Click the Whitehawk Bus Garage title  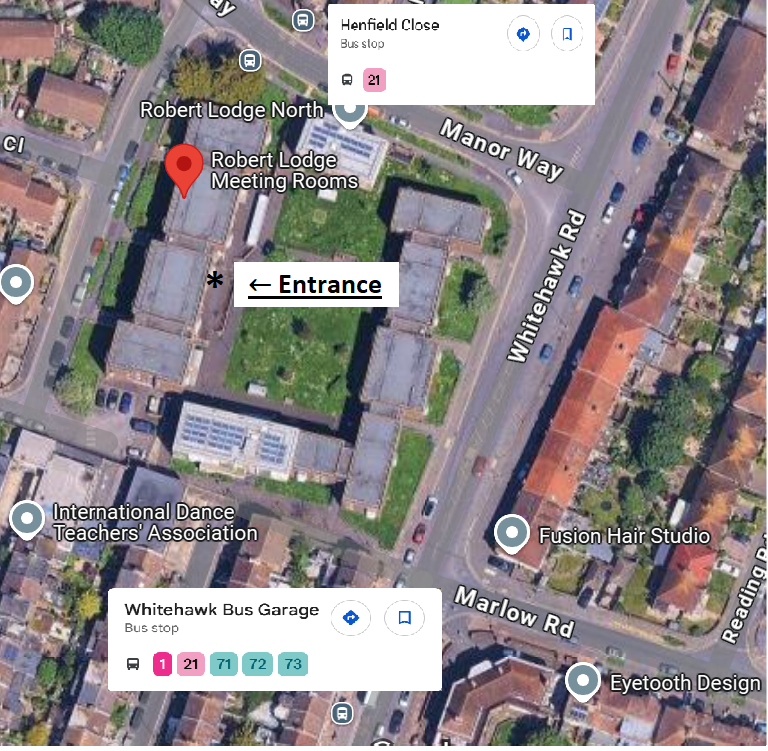pos(221,609)
